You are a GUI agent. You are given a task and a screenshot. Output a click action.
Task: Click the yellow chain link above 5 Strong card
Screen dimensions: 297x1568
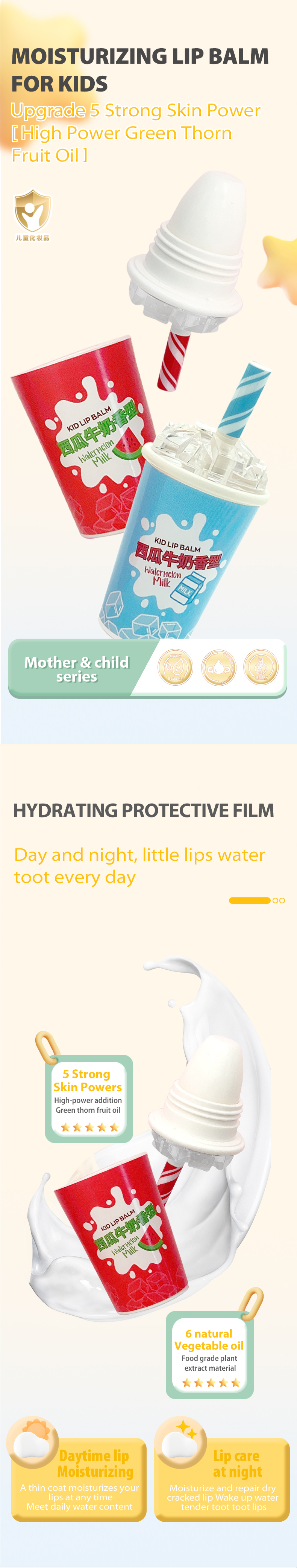click(x=46, y=1046)
